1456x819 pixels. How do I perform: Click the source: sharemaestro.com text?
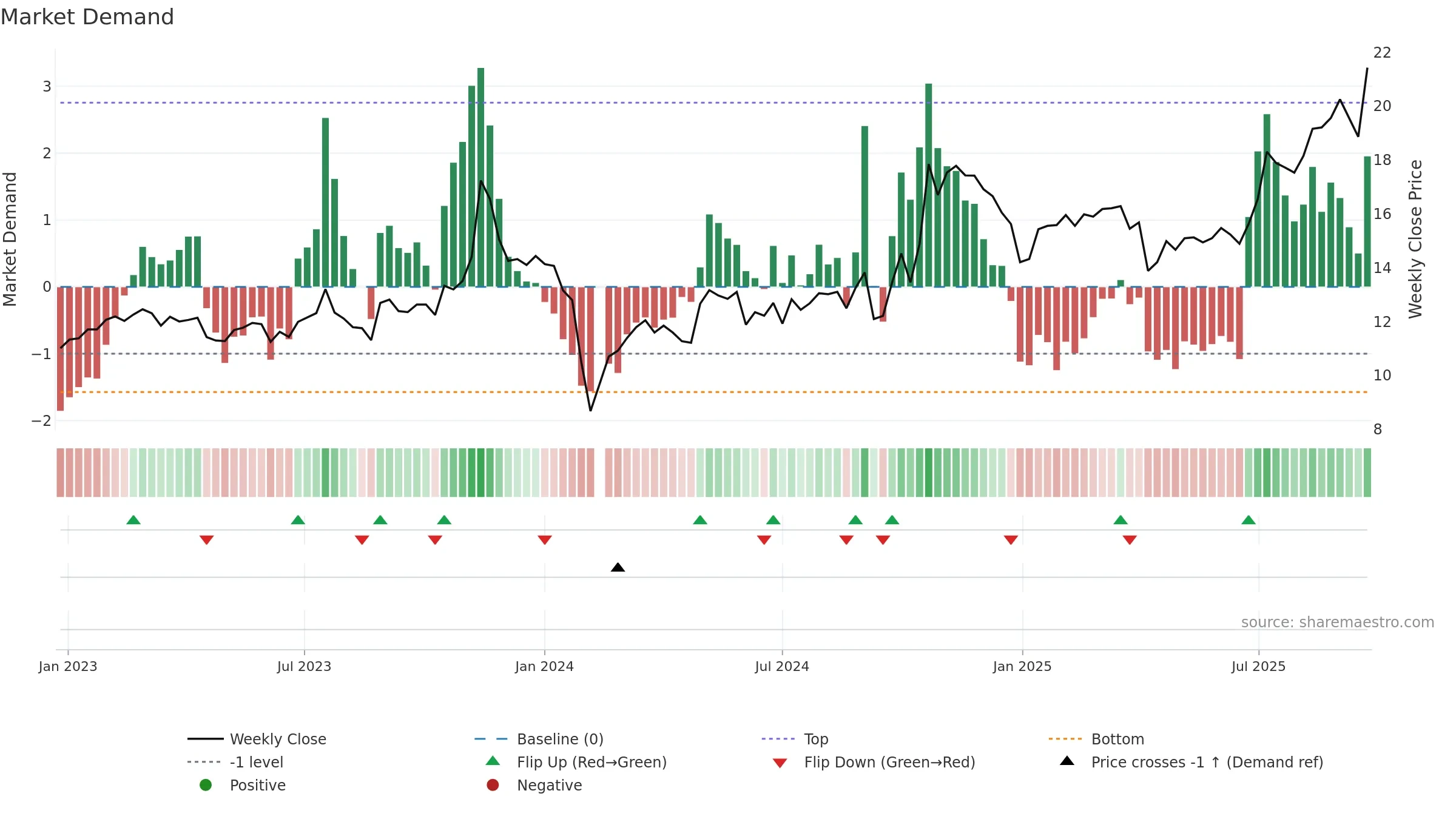pyautogui.click(x=1338, y=622)
